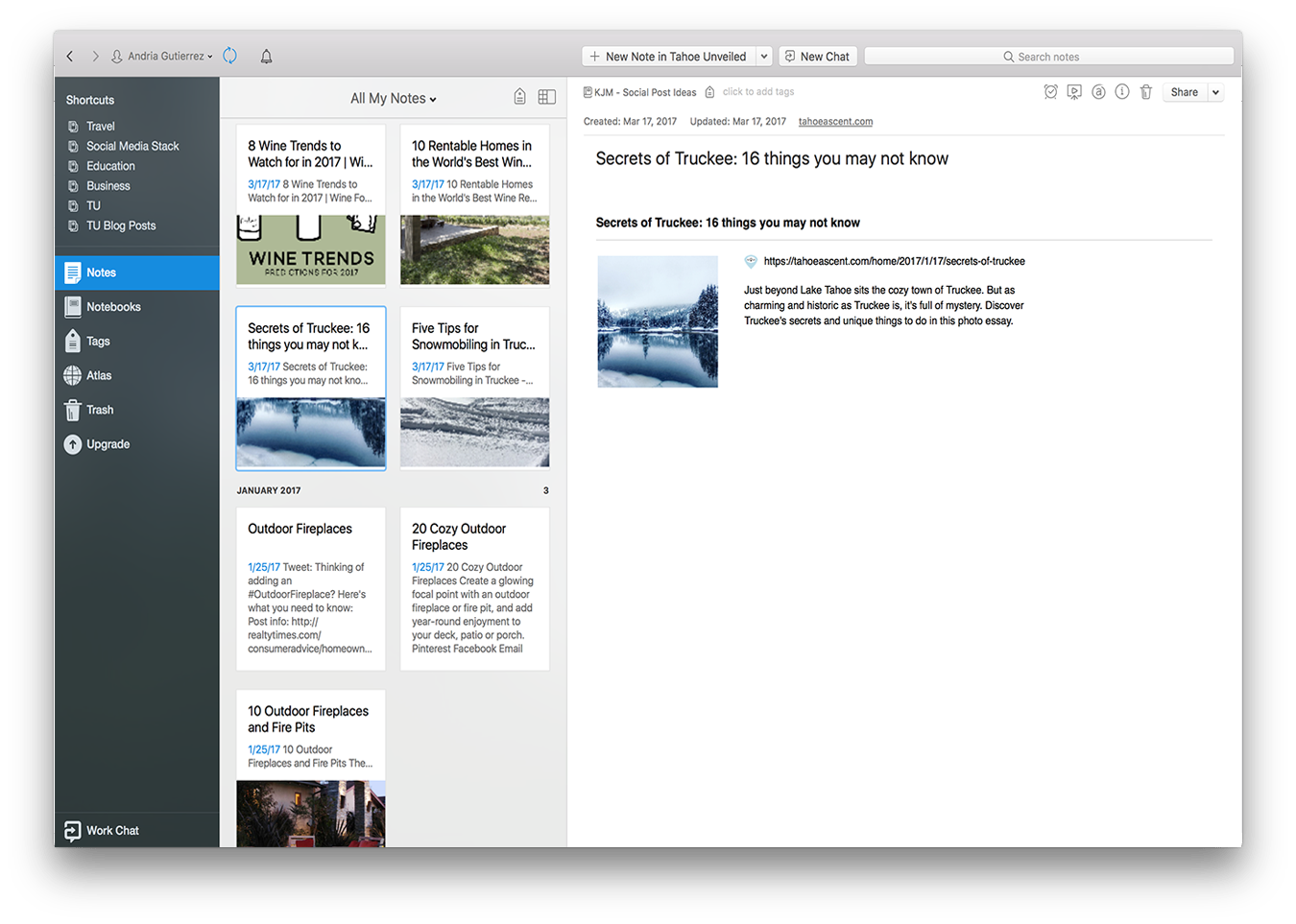The height and width of the screenshot is (924, 1296).
Task: Open Business shortcut
Action: click(x=108, y=186)
